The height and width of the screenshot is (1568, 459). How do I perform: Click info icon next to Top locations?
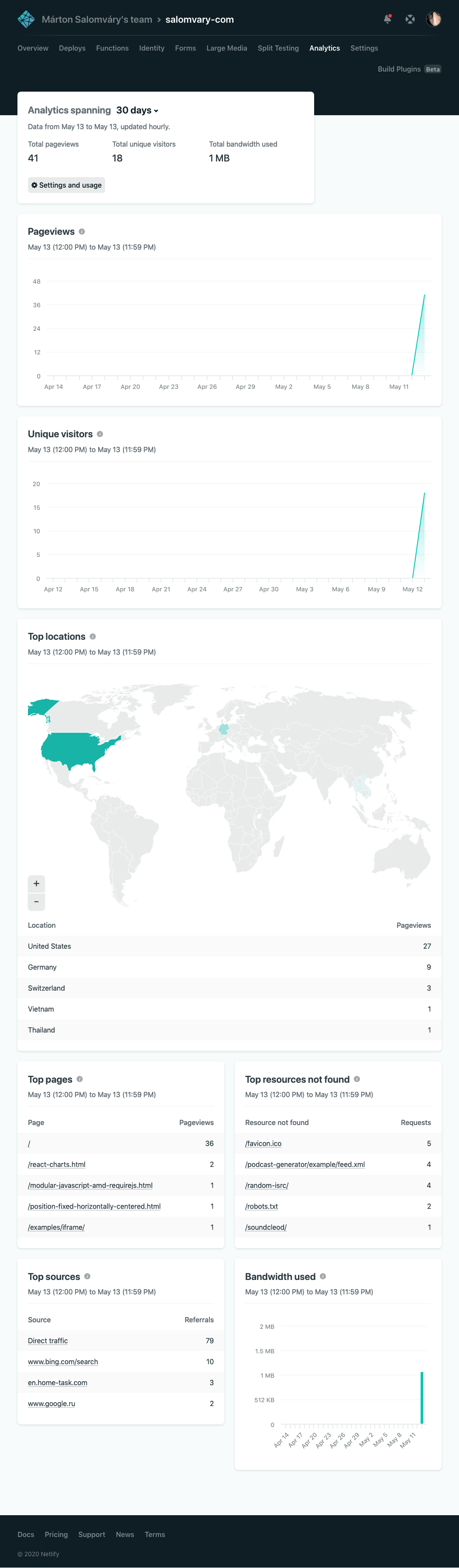pyautogui.click(x=92, y=637)
